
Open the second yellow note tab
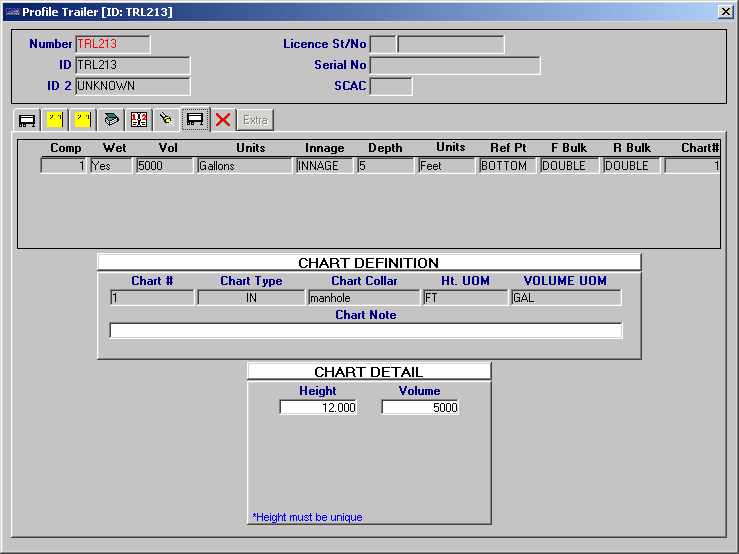[x=83, y=120]
